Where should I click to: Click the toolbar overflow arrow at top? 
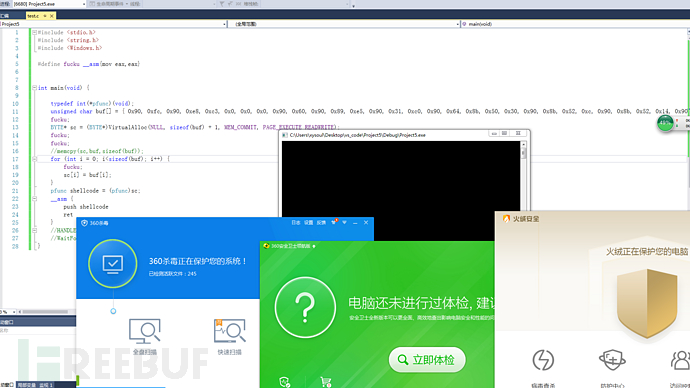(353, 6)
